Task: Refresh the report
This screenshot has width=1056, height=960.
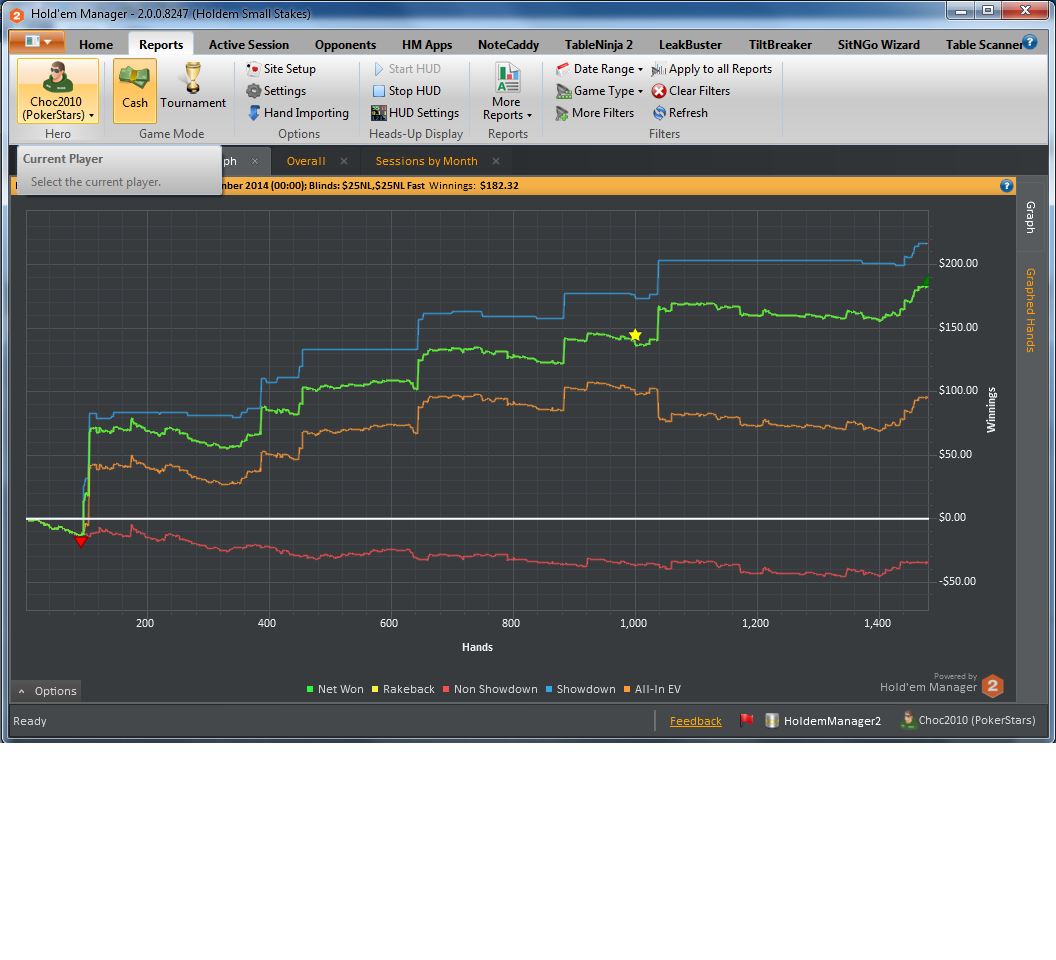Action: (680, 113)
